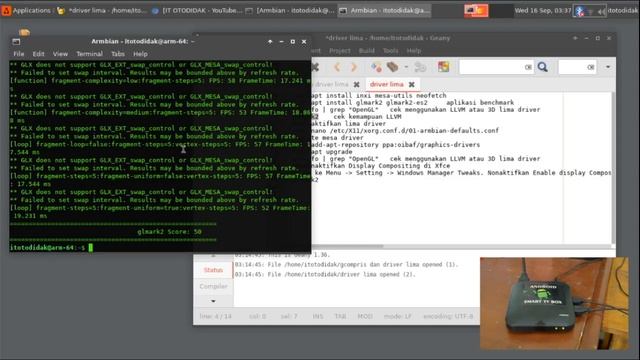Expand the Geany toolbar overflow arrow
This screenshot has width=640, height=360.
608,67
